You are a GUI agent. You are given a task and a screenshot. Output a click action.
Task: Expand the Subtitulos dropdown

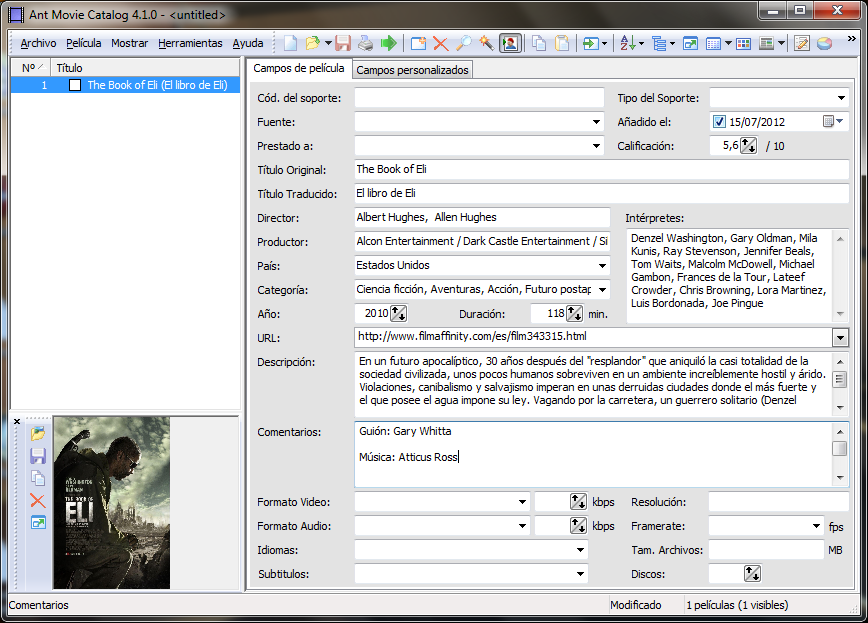point(580,574)
